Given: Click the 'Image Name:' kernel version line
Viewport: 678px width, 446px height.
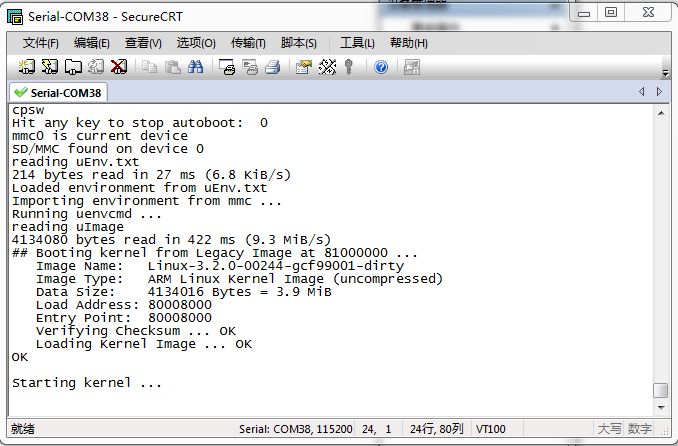Looking at the screenshot, I should coord(220,266).
